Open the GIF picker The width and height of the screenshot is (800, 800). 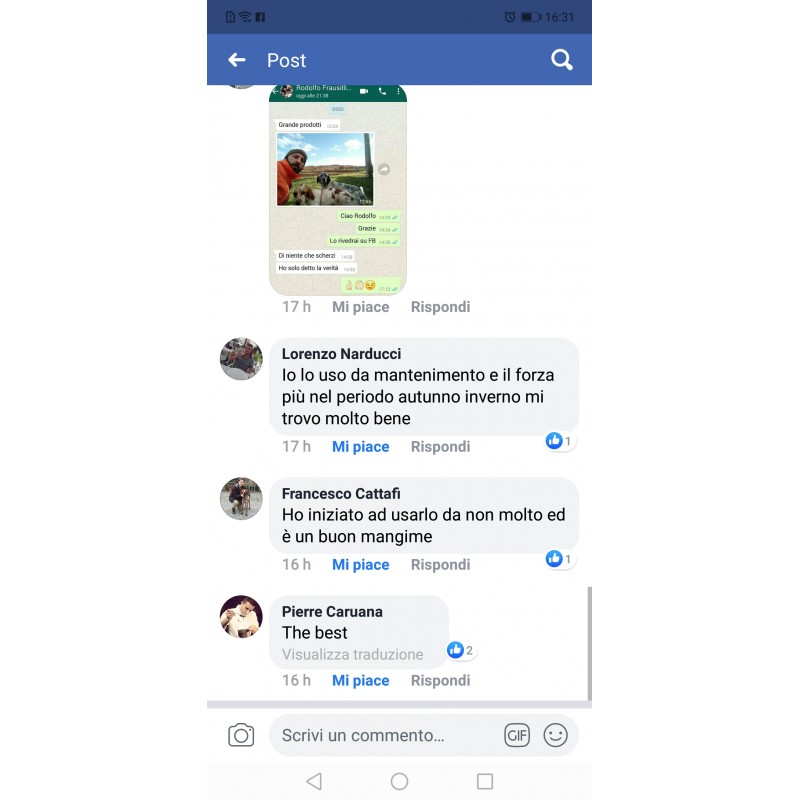pos(517,735)
